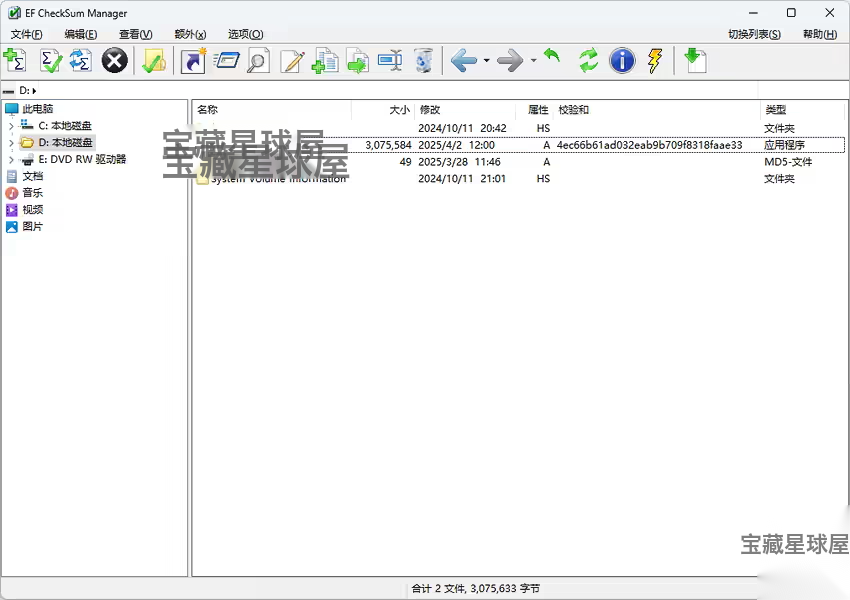Click the 应用程序 type cell
850x600 pixels.
[x=784, y=145]
